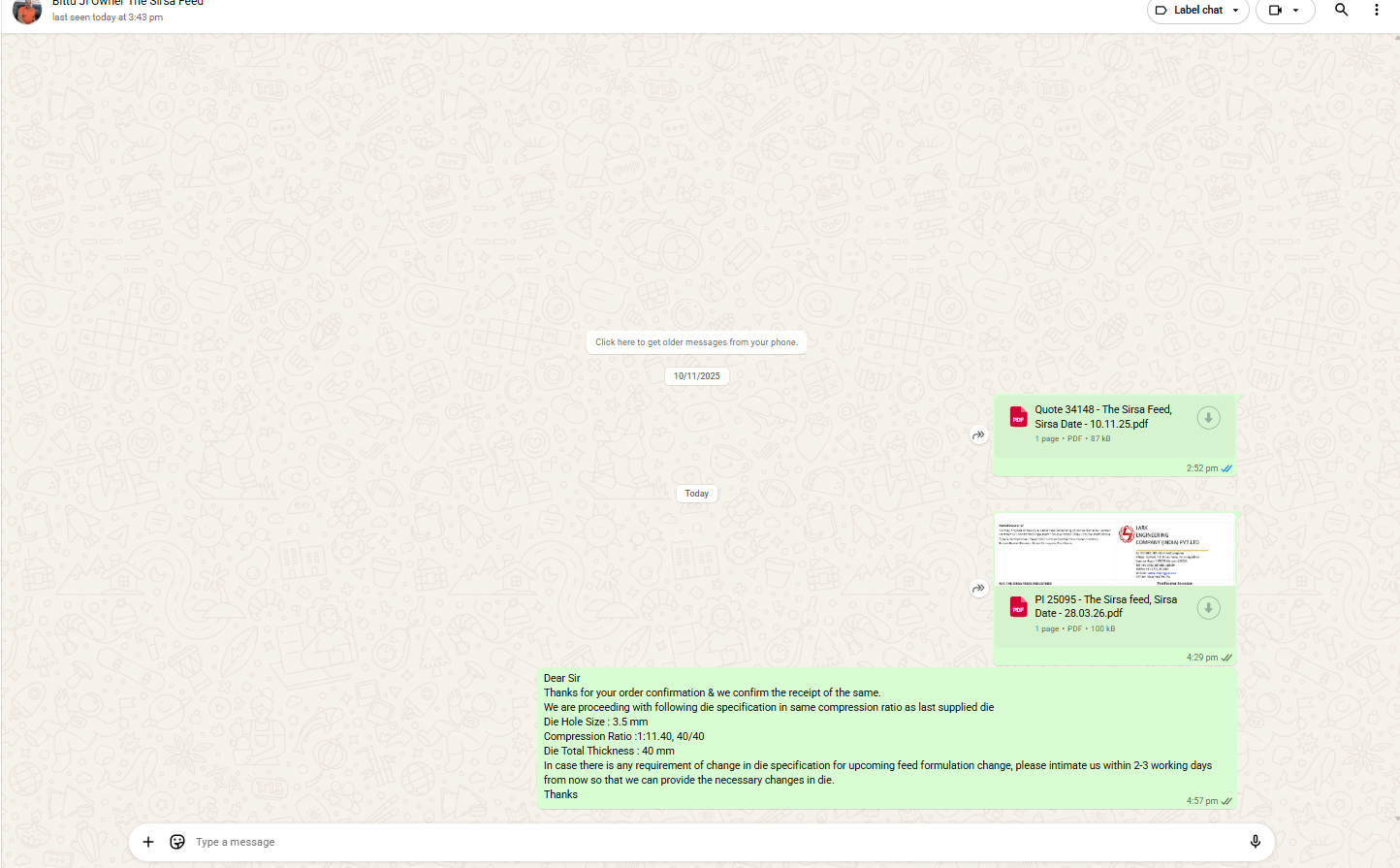
Task: Expand the video call options button
Action: [1285, 11]
